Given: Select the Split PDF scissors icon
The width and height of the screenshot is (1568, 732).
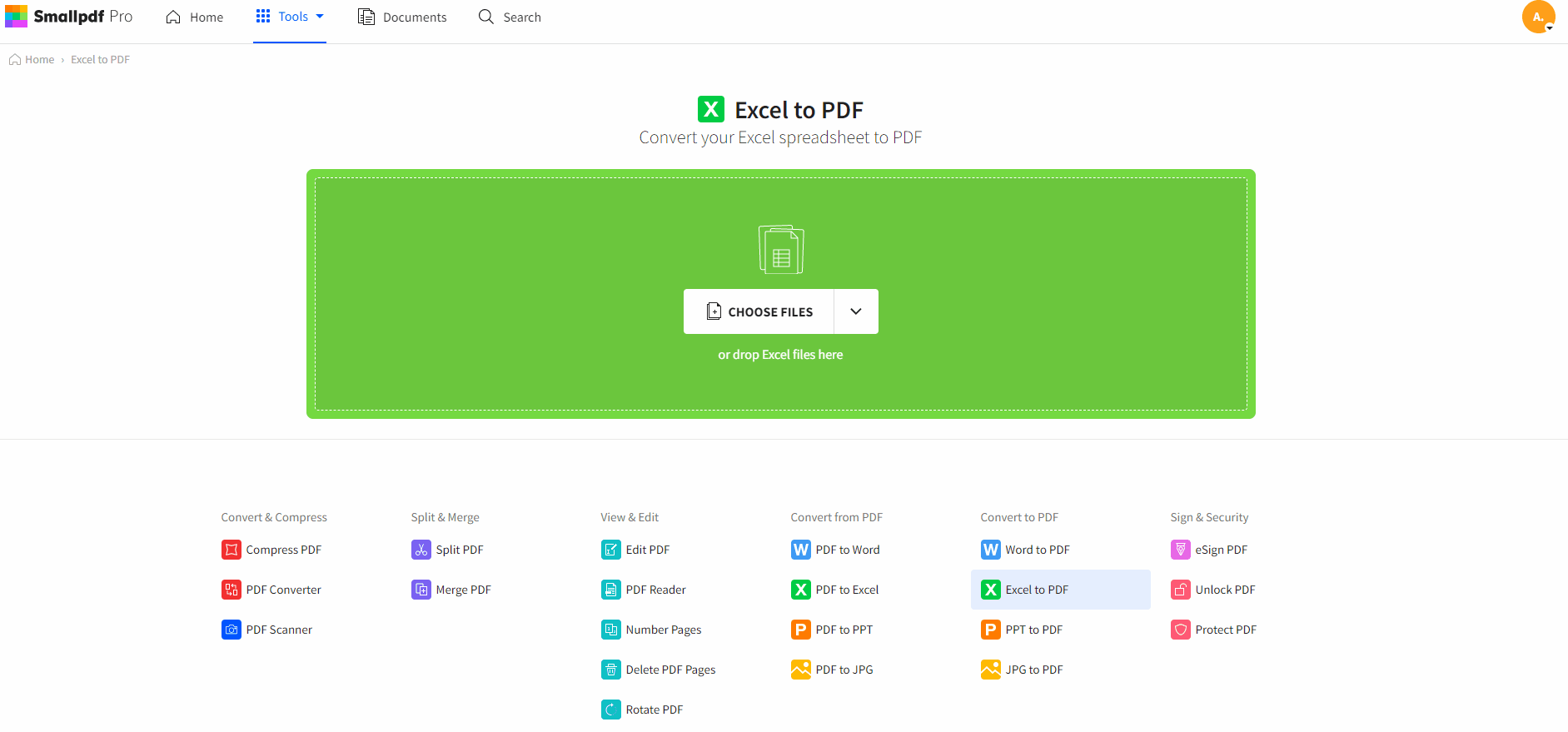Looking at the screenshot, I should tap(421, 550).
